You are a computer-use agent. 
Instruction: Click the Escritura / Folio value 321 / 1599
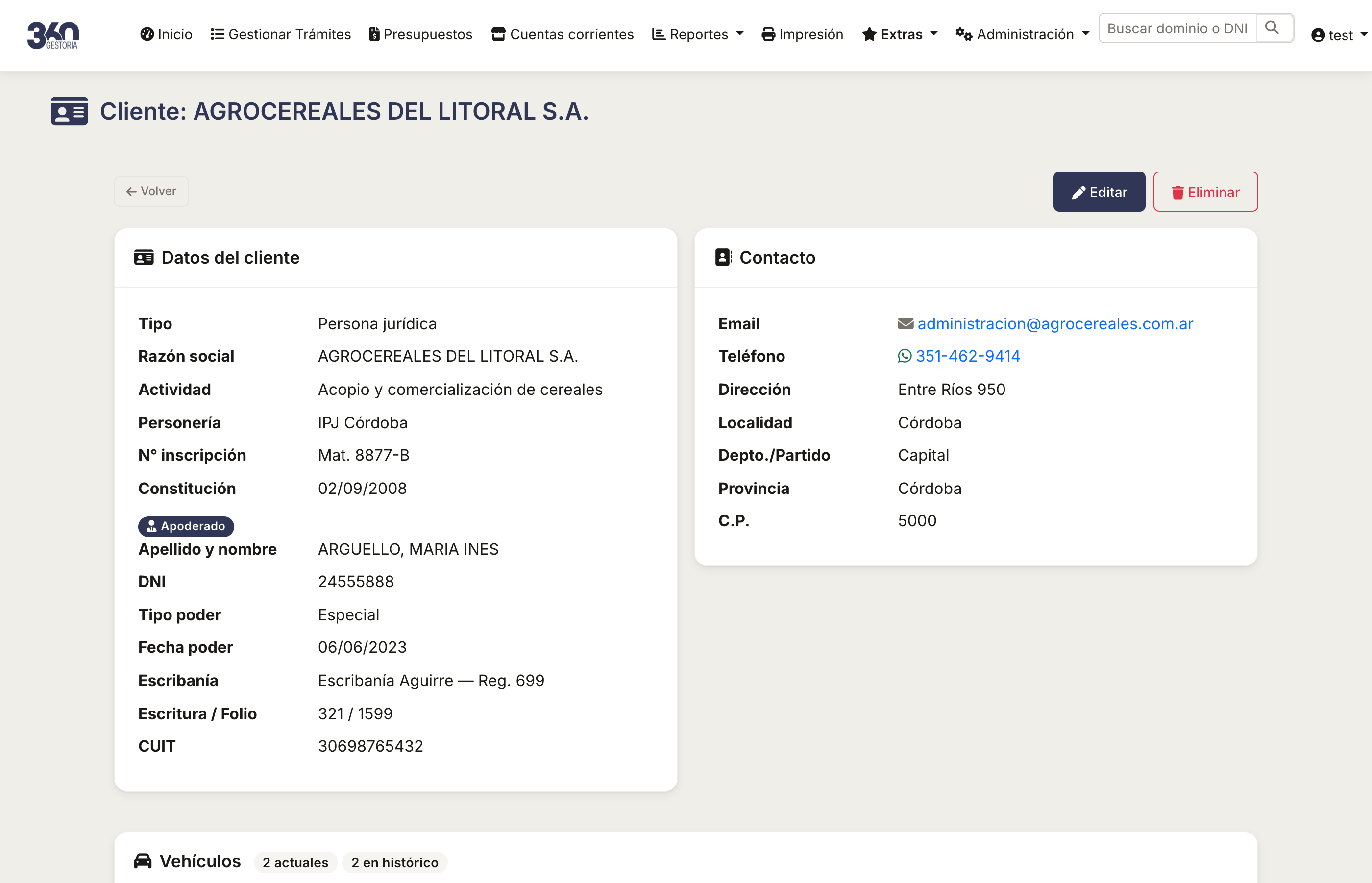[x=355, y=714]
